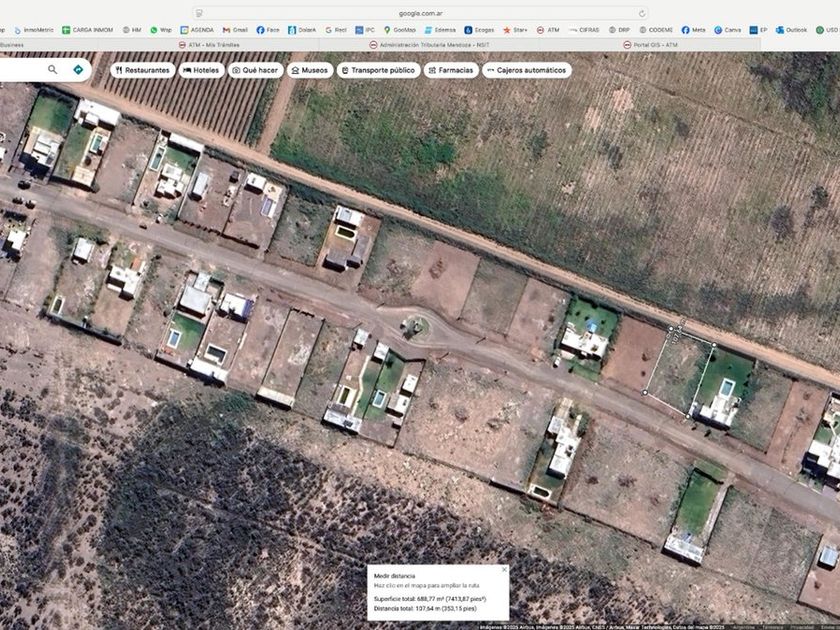Click the Google Maps search magnifier icon
The height and width of the screenshot is (630, 840).
53,70
